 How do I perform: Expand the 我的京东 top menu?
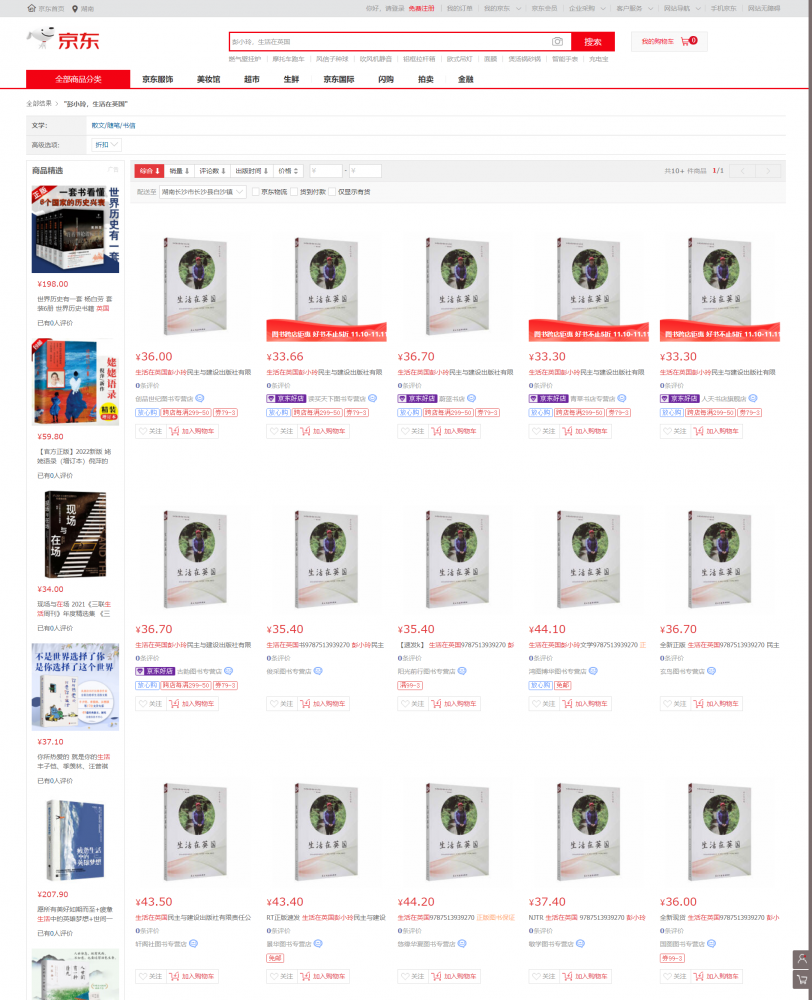pos(502,8)
